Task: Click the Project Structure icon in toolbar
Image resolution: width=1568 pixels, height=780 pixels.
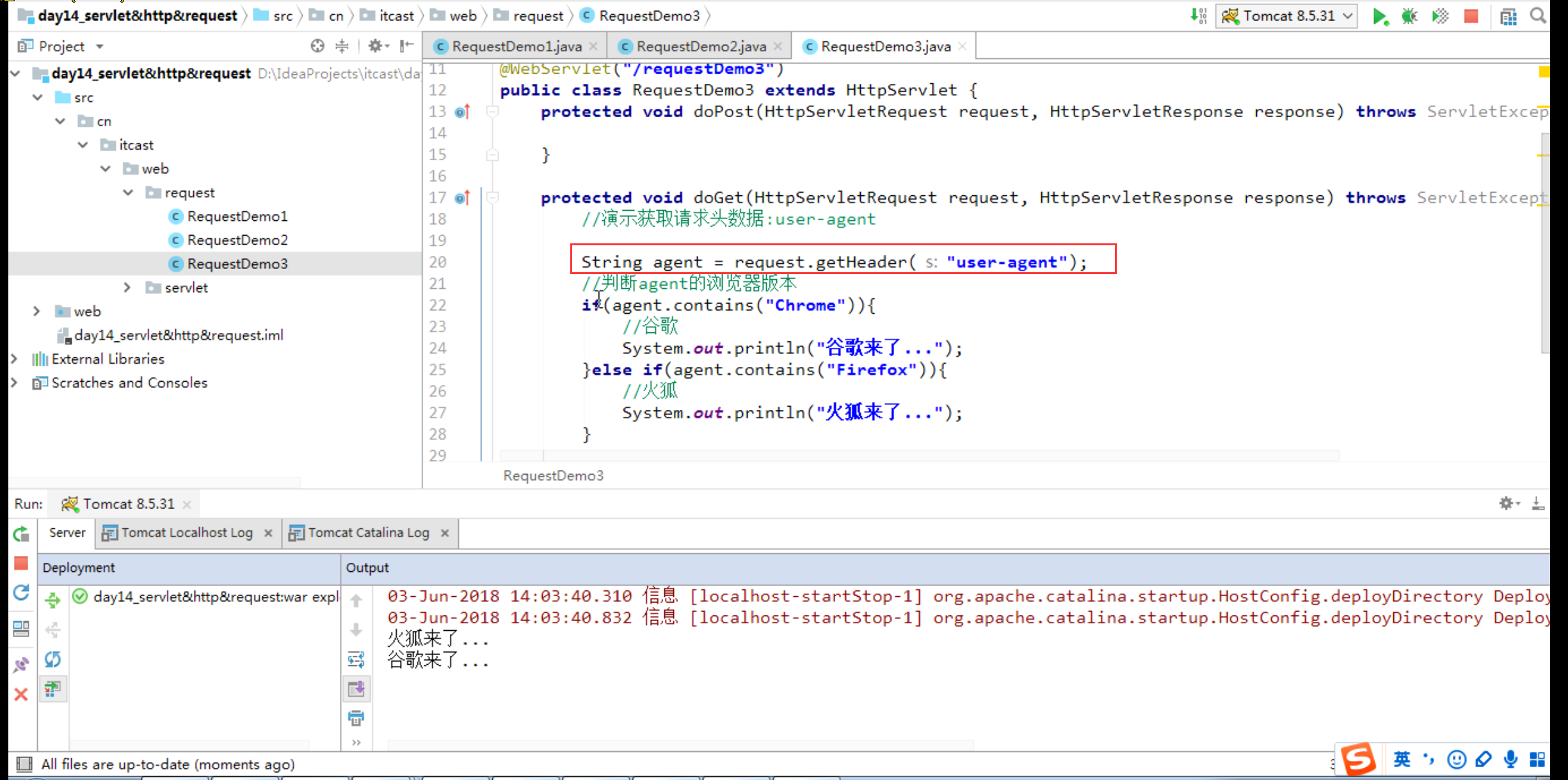Action: [1508, 16]
